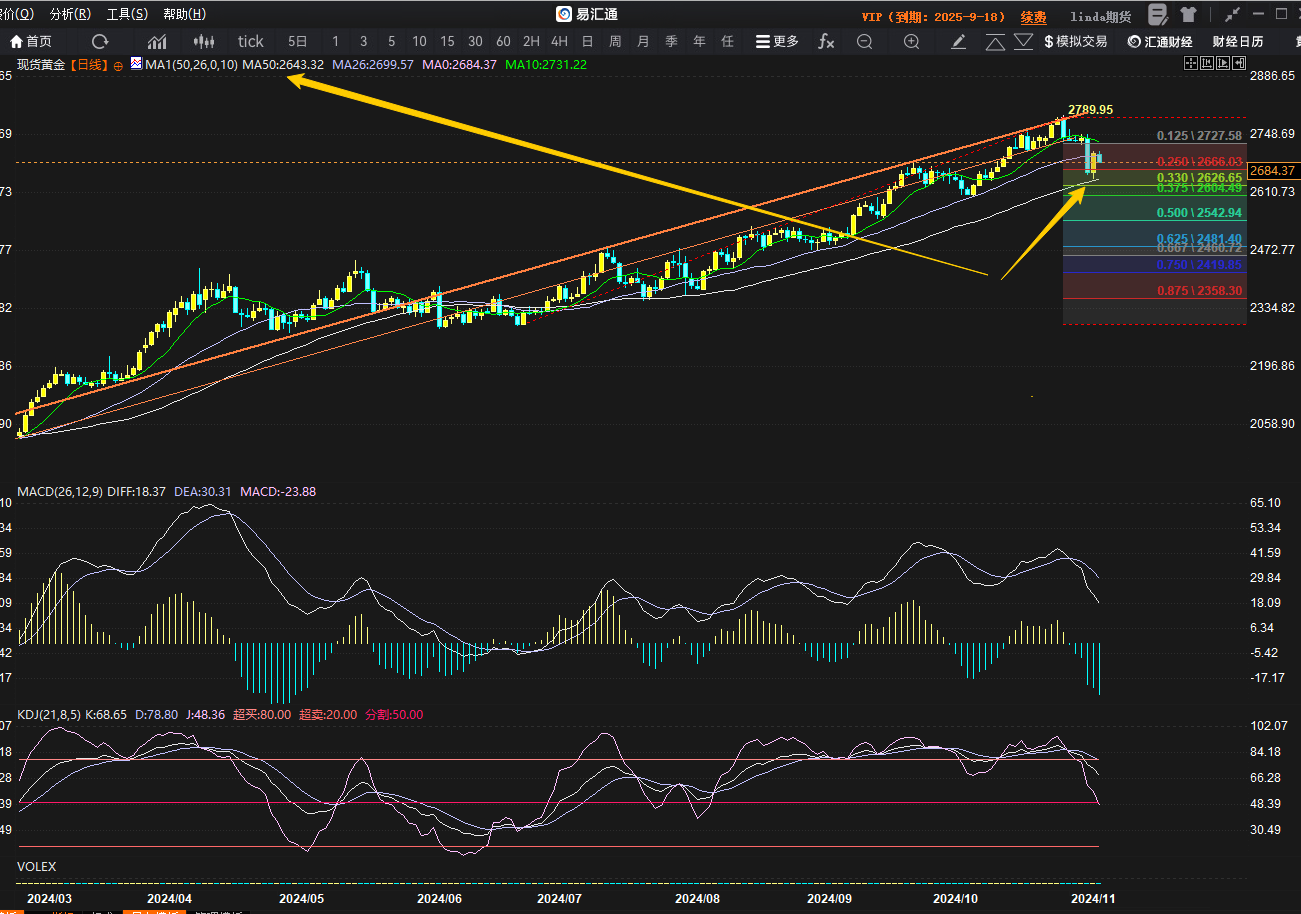
Task: Click the refresh icon in the toolbar
Action: coord(100,41)
